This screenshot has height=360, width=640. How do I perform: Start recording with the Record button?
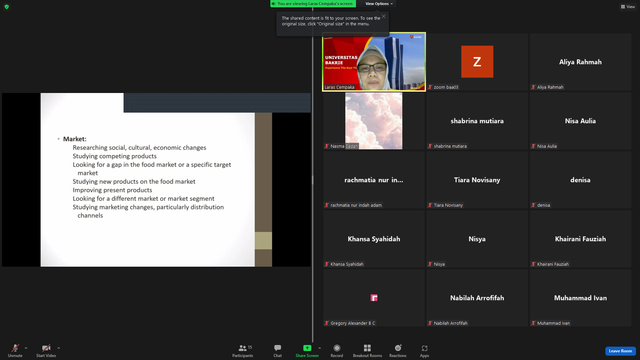[x=337, y=350]
